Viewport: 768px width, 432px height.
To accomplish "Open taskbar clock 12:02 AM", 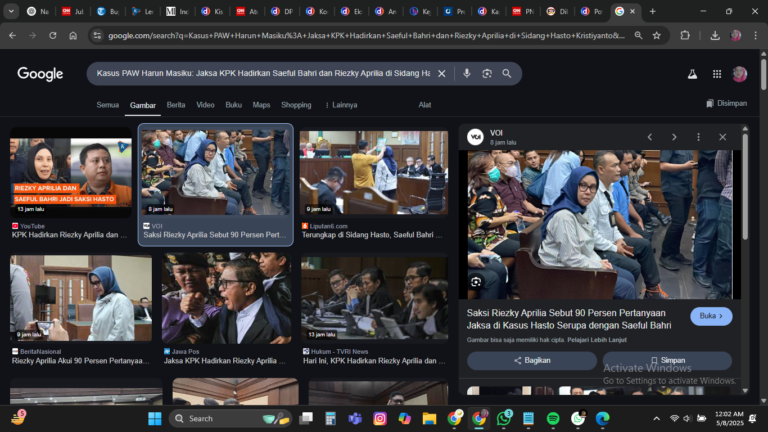I will pos(729,418).
